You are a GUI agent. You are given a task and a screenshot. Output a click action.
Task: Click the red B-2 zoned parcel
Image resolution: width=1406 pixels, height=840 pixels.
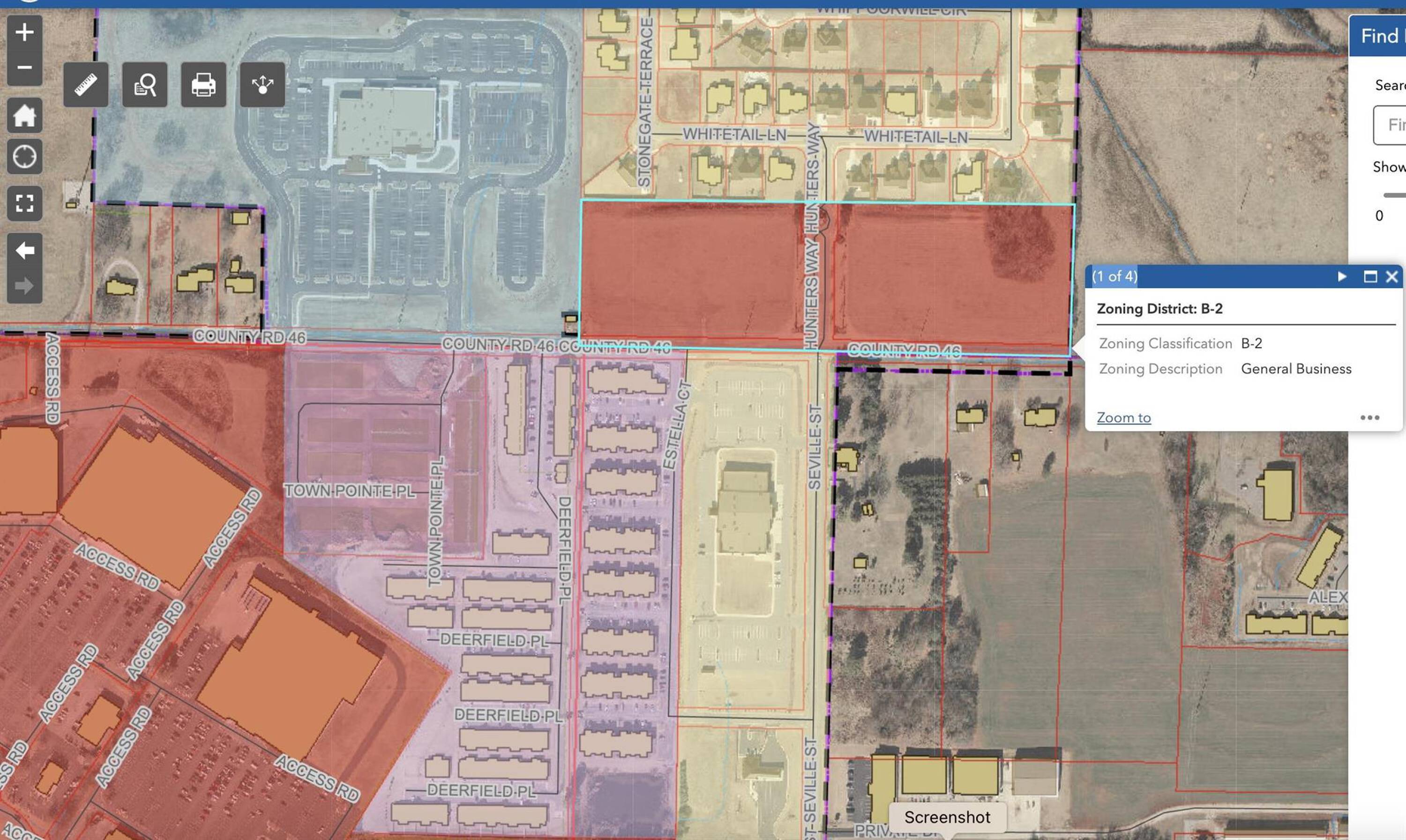click(691, 272)
